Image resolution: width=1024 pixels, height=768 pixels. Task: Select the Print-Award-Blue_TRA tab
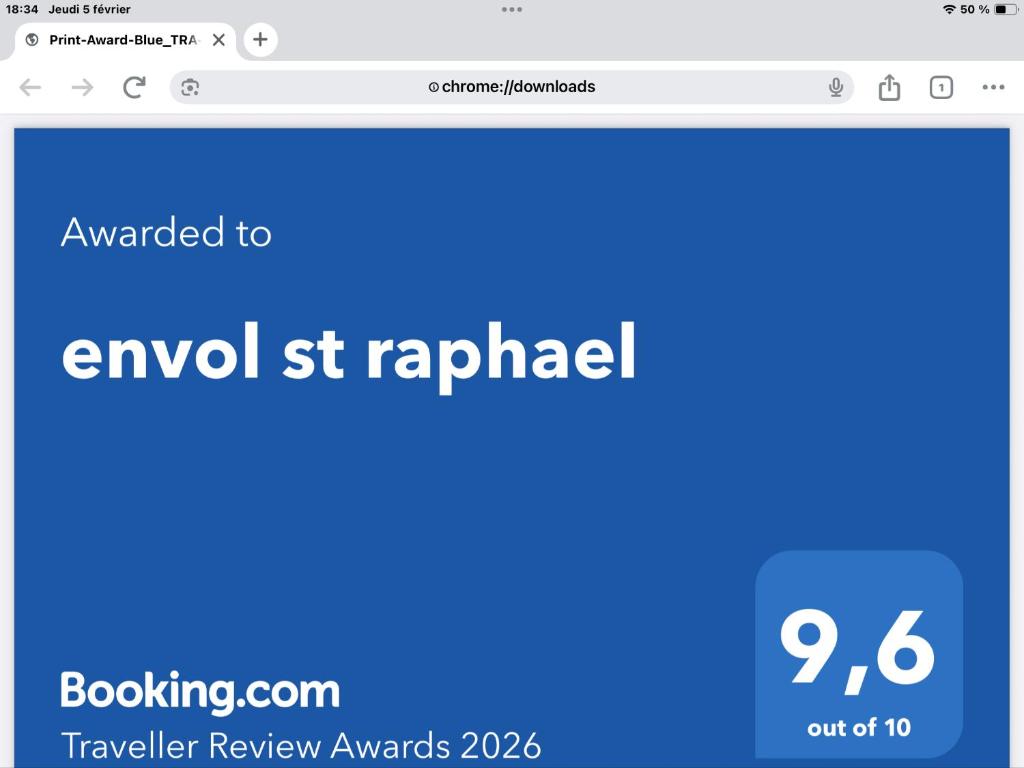(x=125, y=40)
